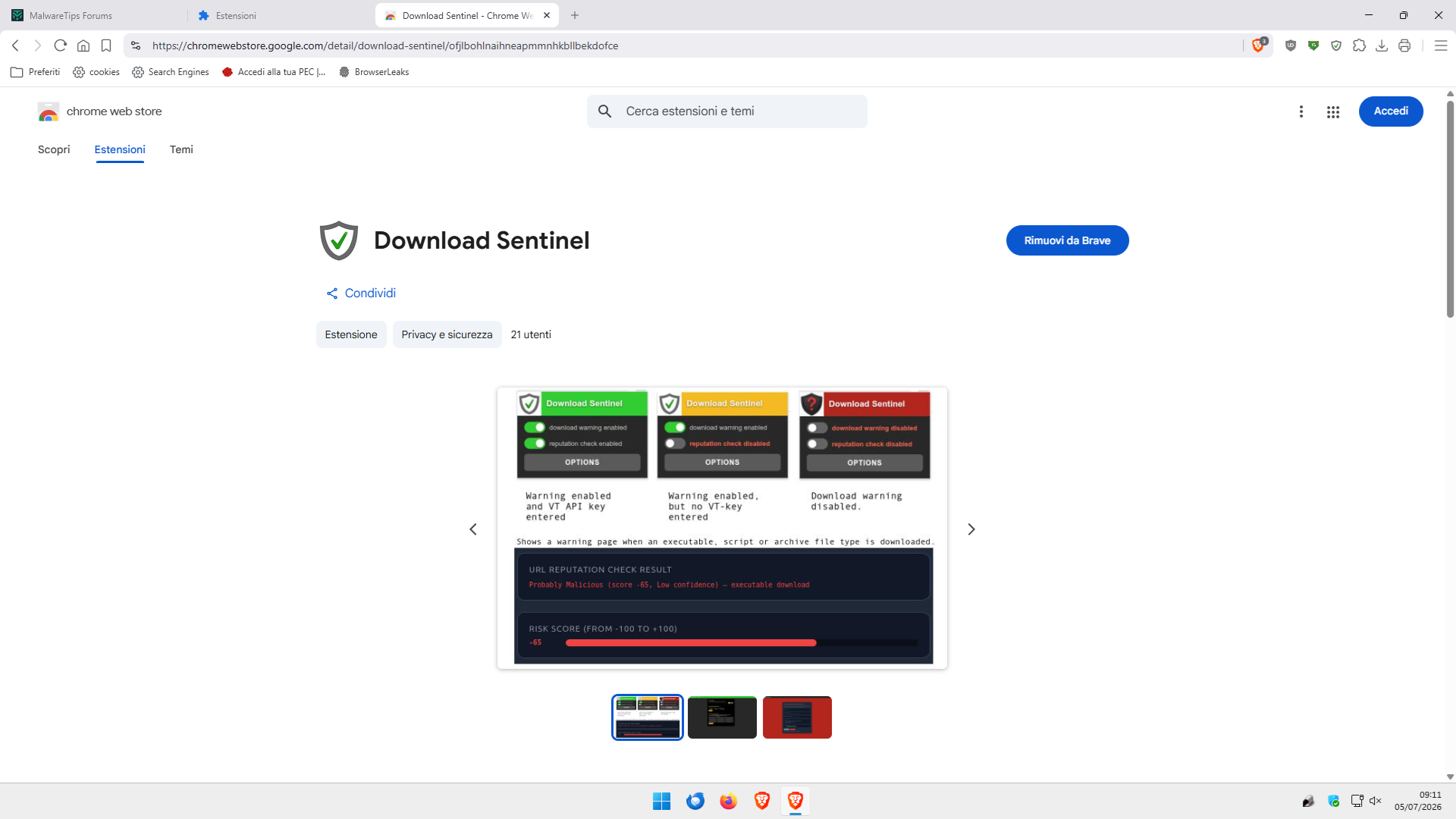Open the extensions puzzle menu

tap(1359, 45)
